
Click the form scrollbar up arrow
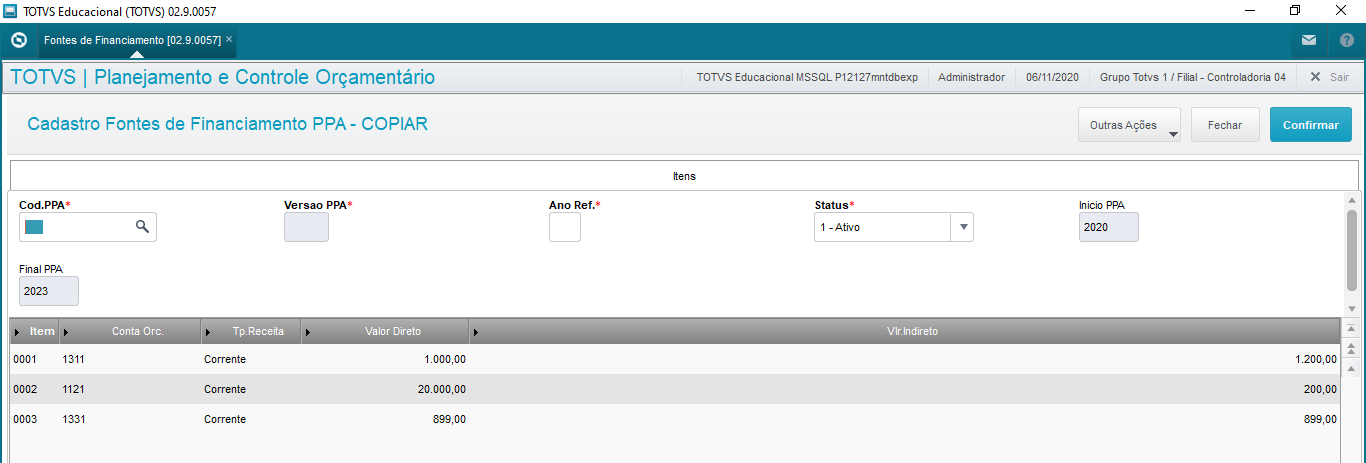(x=1352, y=200)
